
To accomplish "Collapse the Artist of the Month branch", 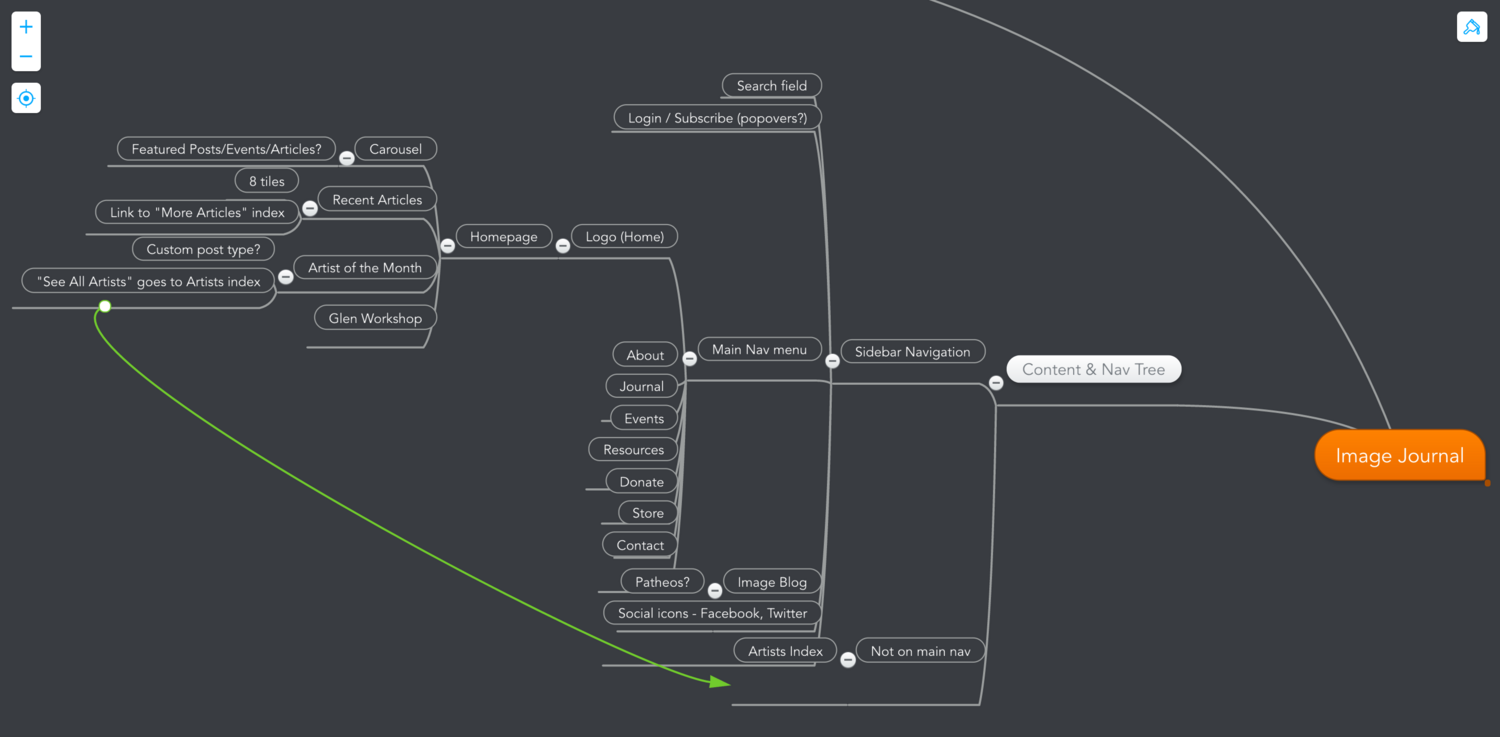I will pos(286,276).
